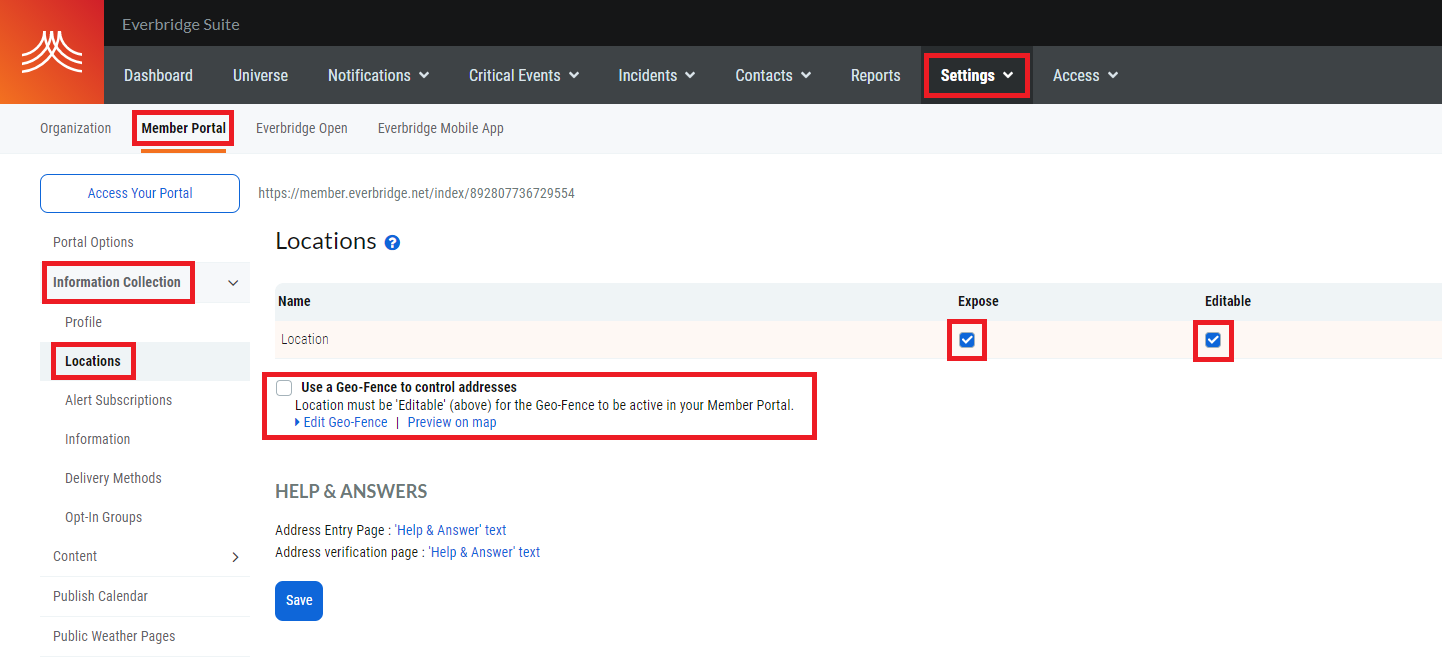Image resolution: width=1442 pixels, height=665 pixels.
Task: Open Delivery Methods in the sidebar
Action: pyautogui.click(x=113, y=478)
